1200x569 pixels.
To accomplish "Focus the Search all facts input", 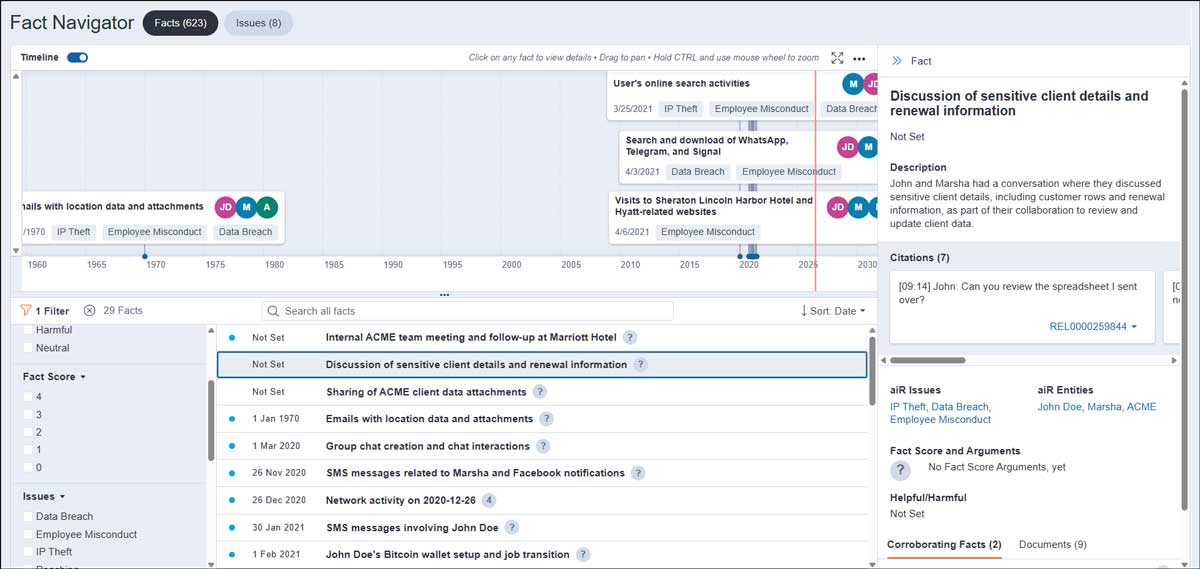I will (x=468, y=311).
